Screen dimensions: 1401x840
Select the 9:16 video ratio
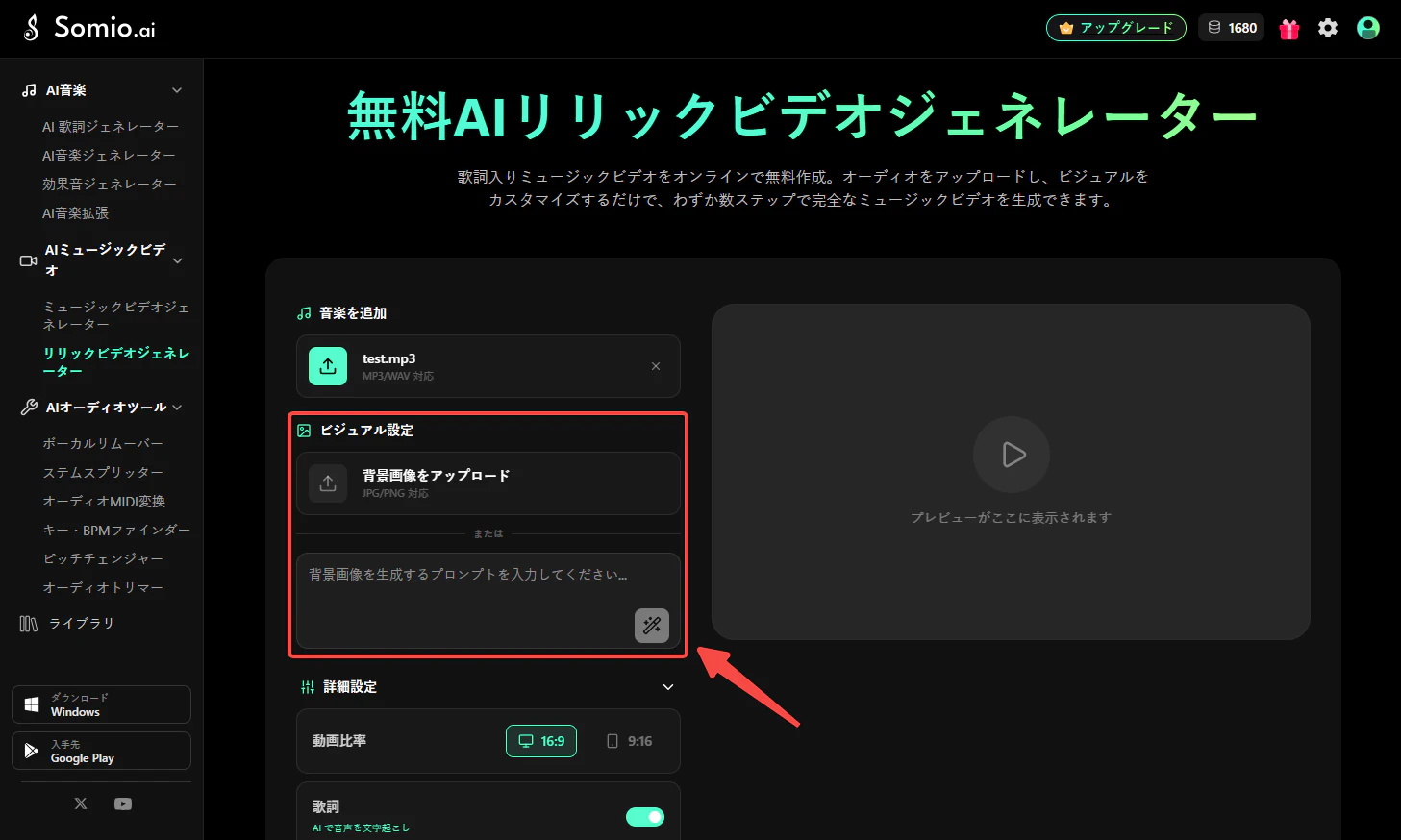tap(629, 741)
